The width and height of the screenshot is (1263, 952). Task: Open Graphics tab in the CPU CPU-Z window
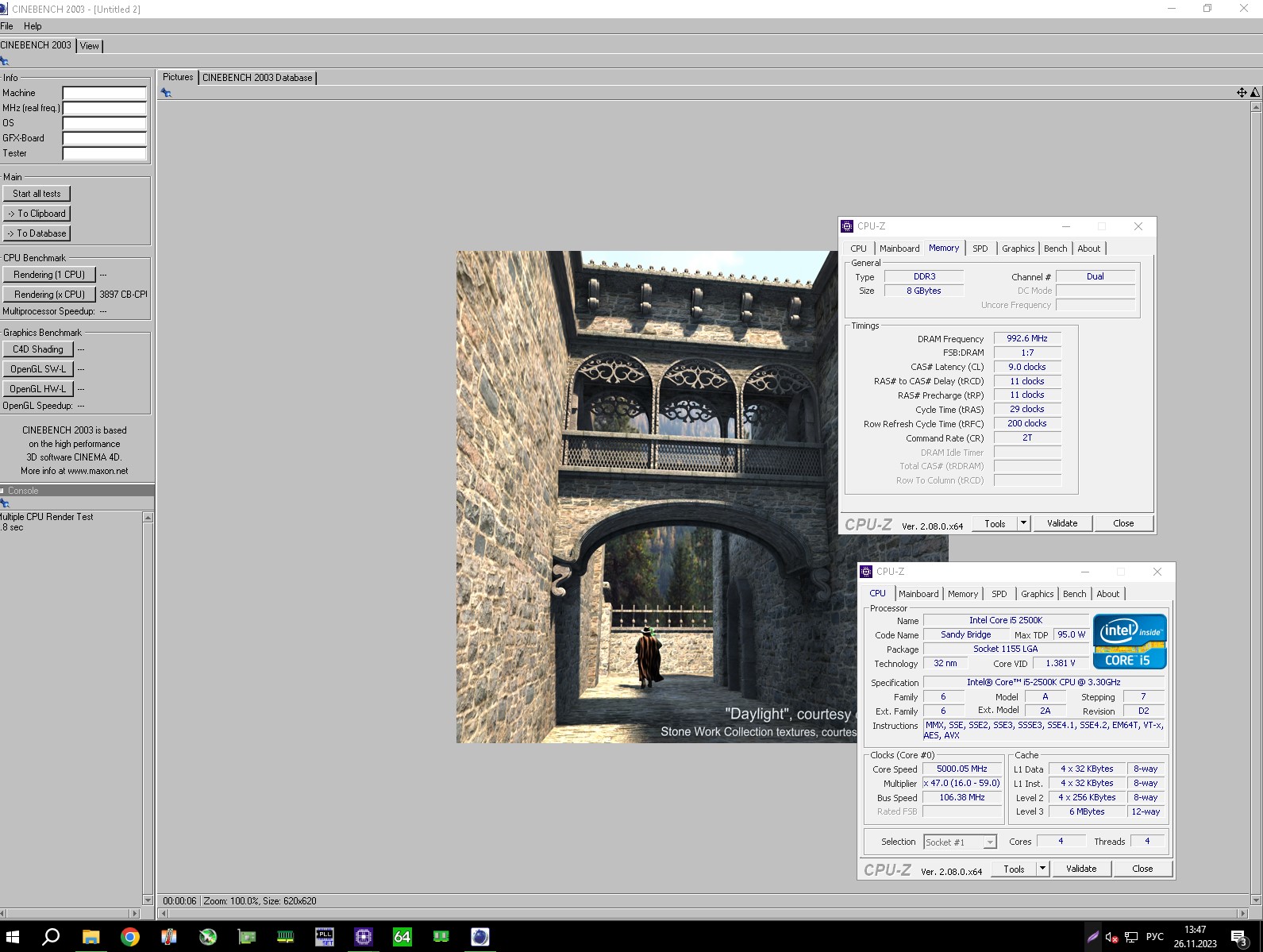(x=1037, y=594)
